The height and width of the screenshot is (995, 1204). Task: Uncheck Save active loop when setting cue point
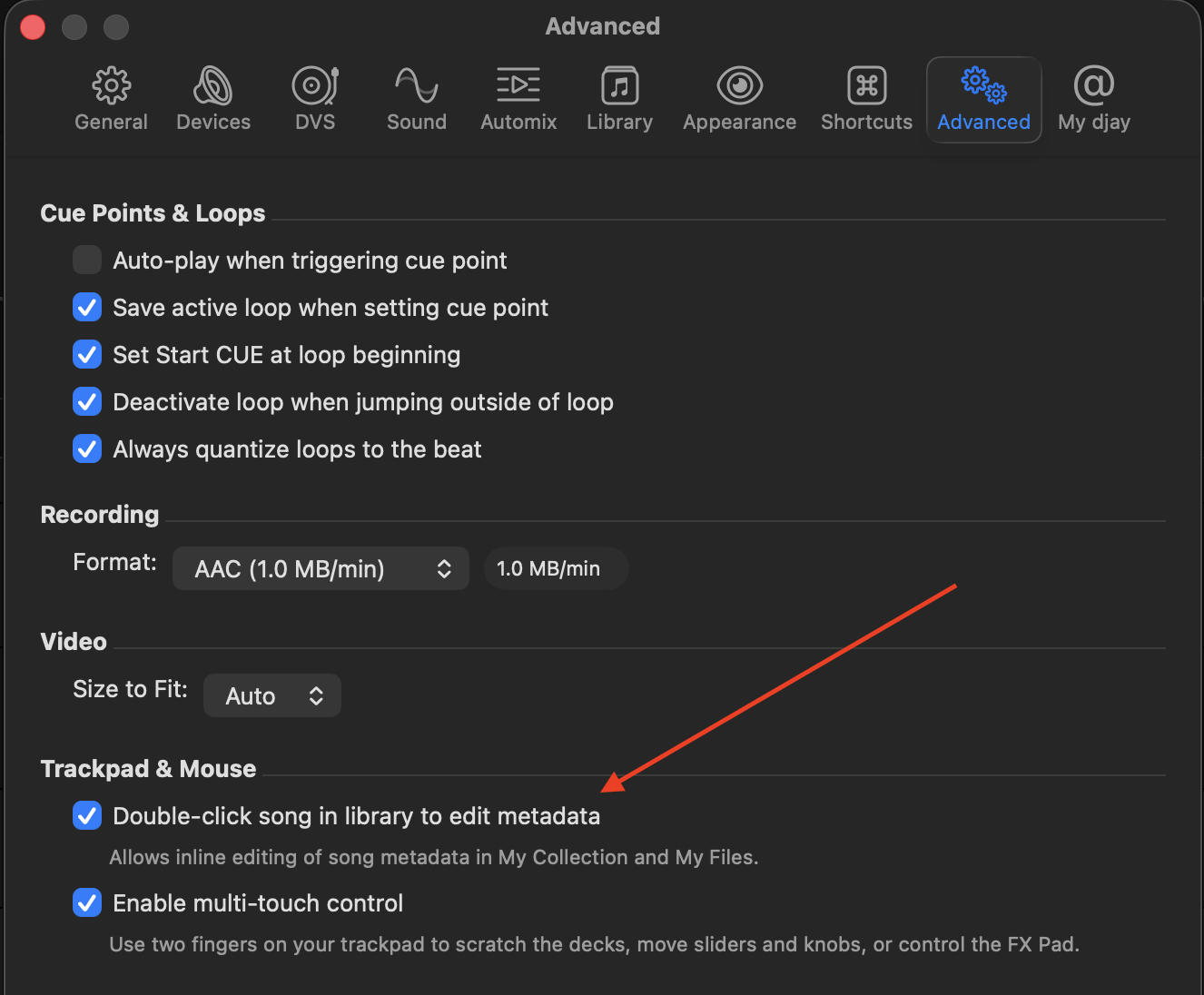point(87,308)
